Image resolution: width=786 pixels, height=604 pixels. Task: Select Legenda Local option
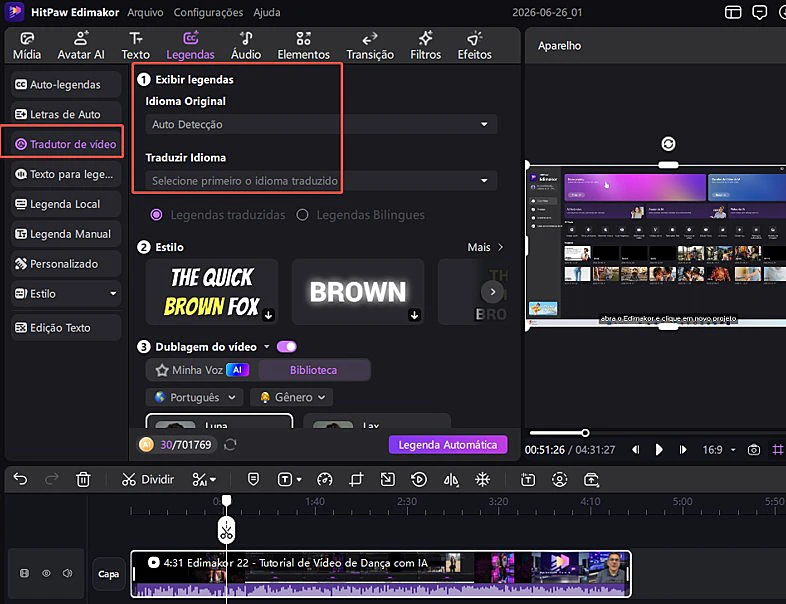pyautogui.click(x=66, y=204)
